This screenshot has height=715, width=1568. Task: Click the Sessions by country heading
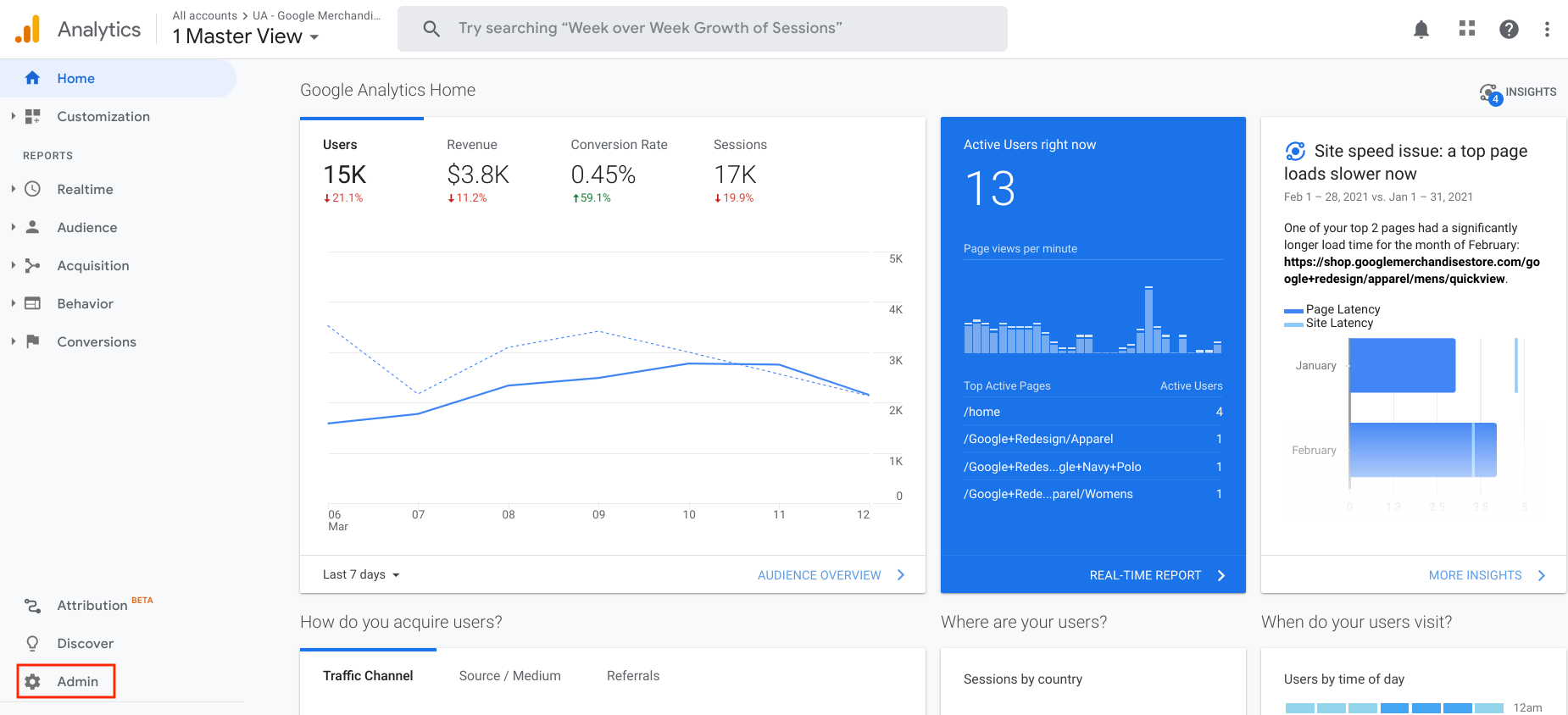tap(1022, 679)
